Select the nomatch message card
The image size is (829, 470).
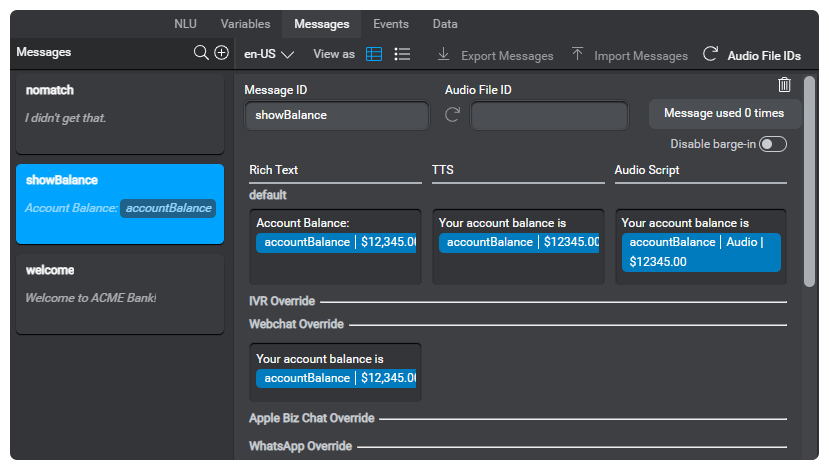(120, 114)
